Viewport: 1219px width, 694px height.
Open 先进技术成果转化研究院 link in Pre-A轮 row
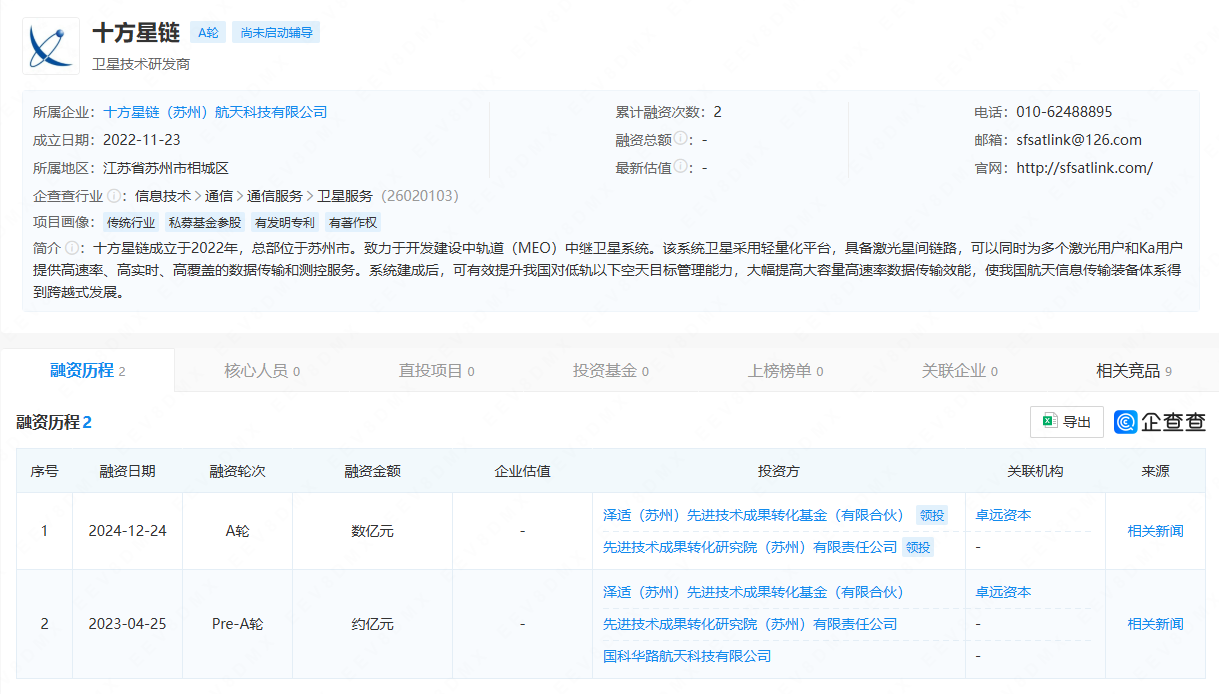(750, 624)
